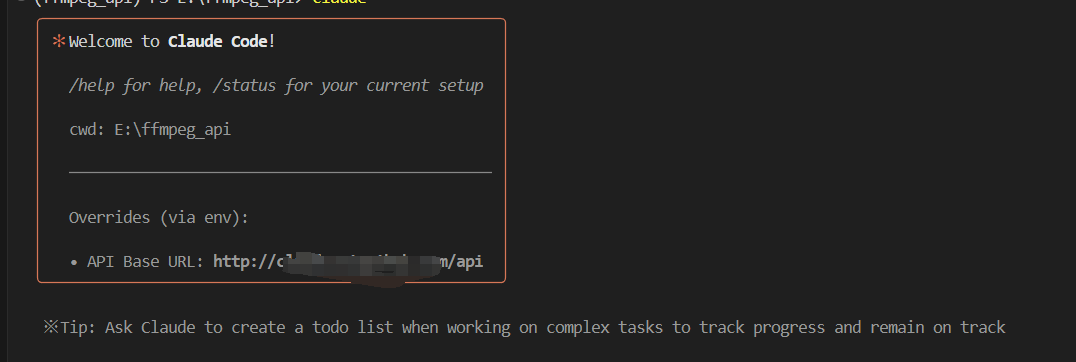Click the ※ symbol before Tip
This screenshot has width=1076, height=362.
[51, 328]
